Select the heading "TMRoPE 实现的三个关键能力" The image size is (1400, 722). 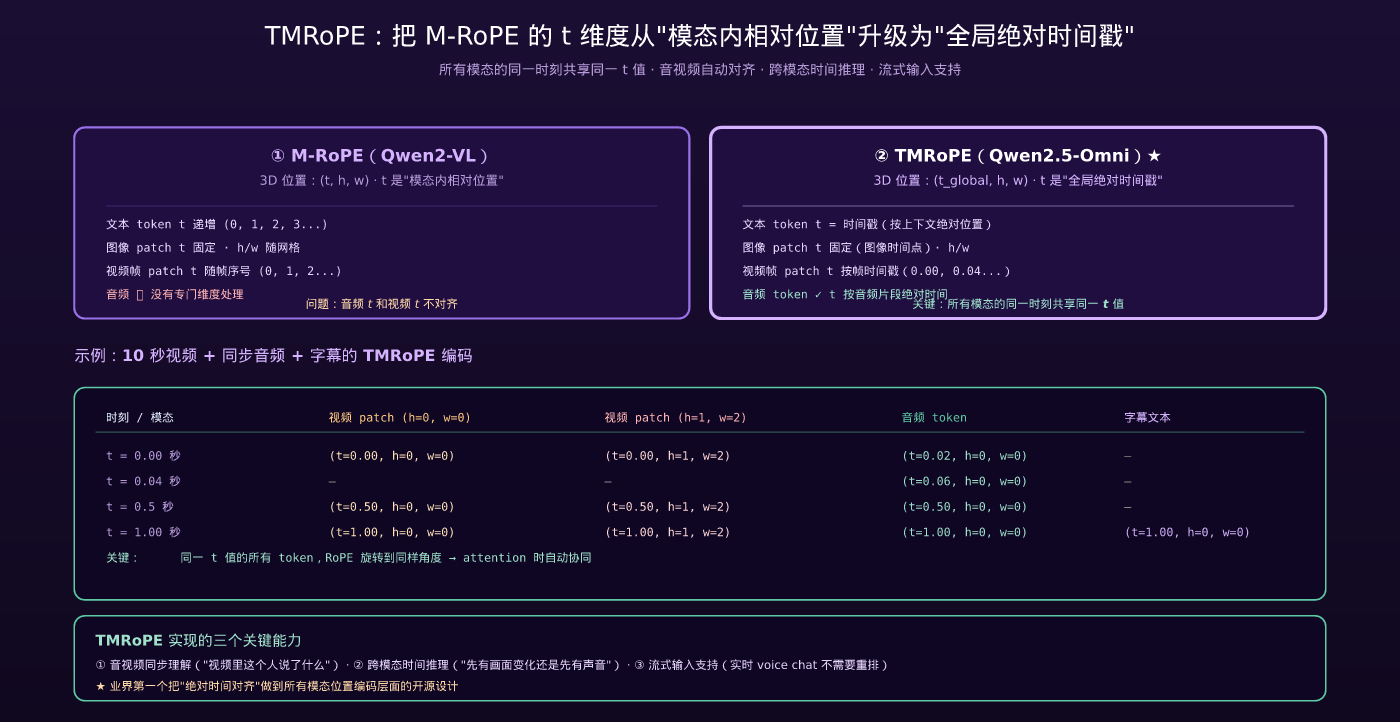click(x=198, y=640)
